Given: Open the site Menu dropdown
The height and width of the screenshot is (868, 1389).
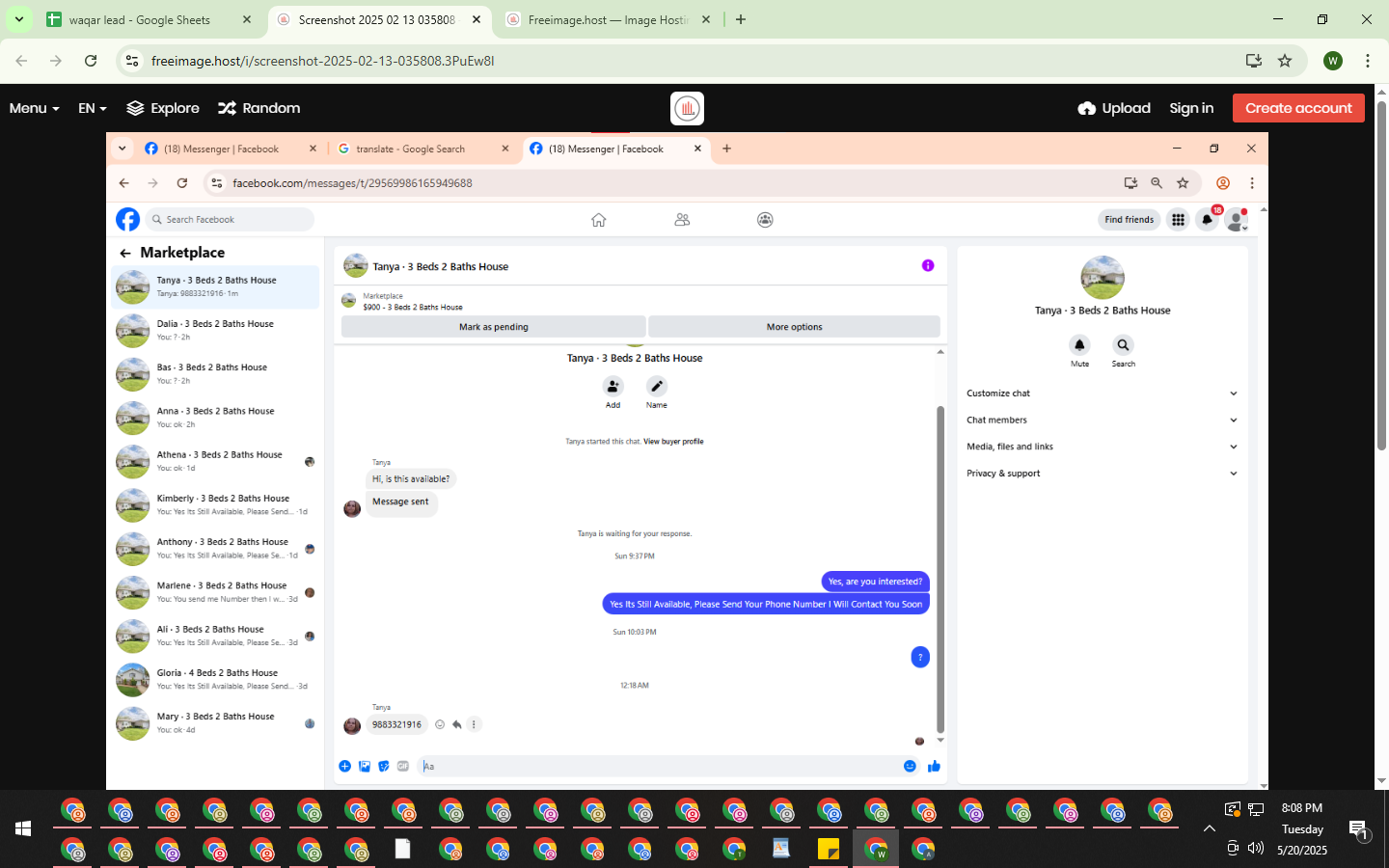Looking at the screenshot, I should click(x=35, y=108).
